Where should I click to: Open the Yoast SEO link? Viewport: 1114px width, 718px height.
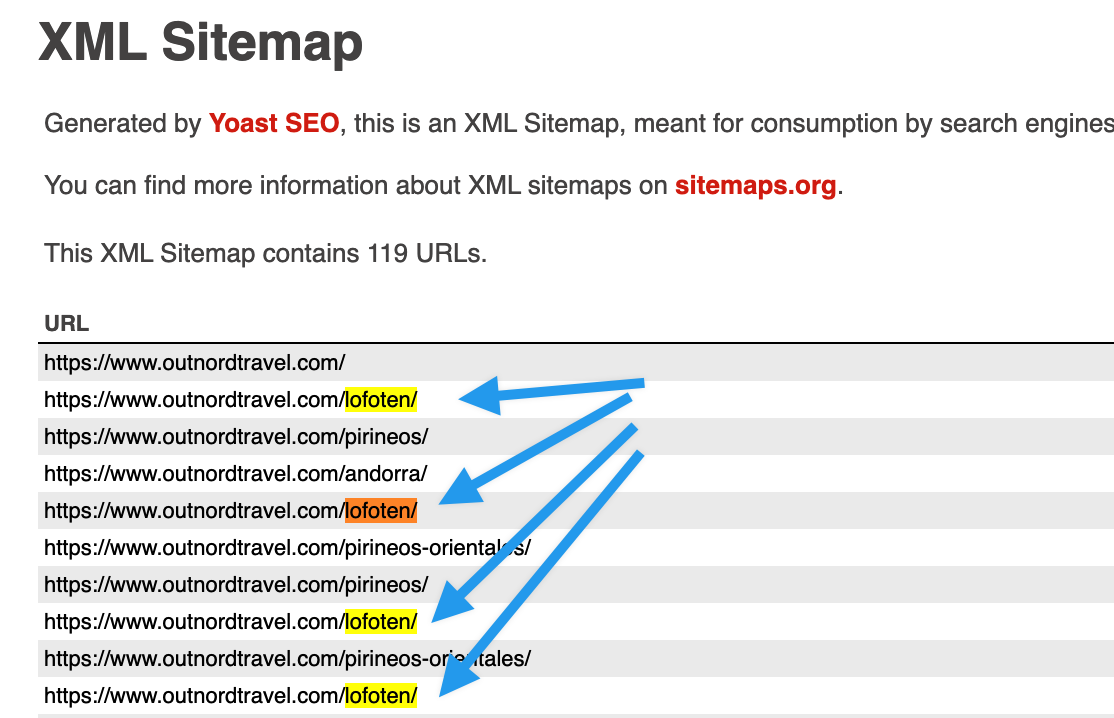[x=274, y=124]
